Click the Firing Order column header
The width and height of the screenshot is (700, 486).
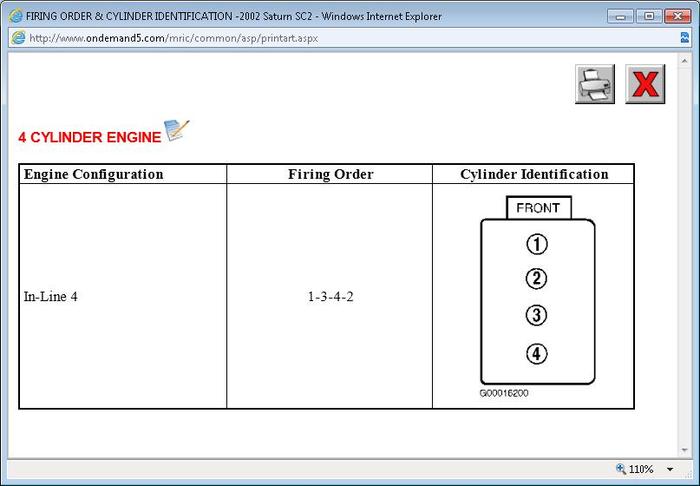(x=330, y=174)
